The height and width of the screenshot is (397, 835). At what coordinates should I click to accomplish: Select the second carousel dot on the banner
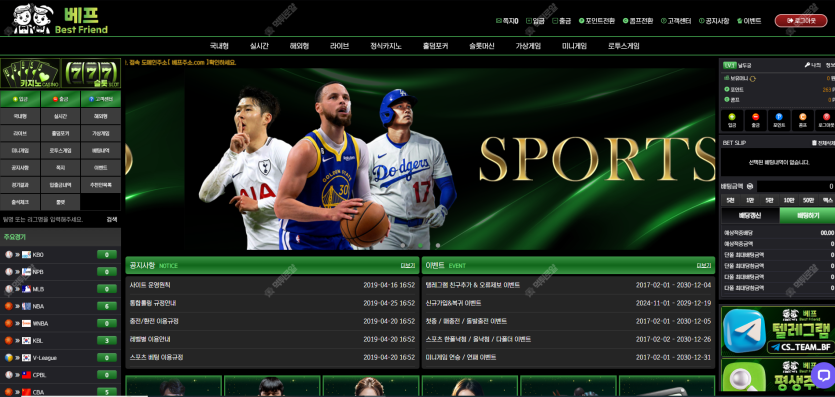click(420, 245)
